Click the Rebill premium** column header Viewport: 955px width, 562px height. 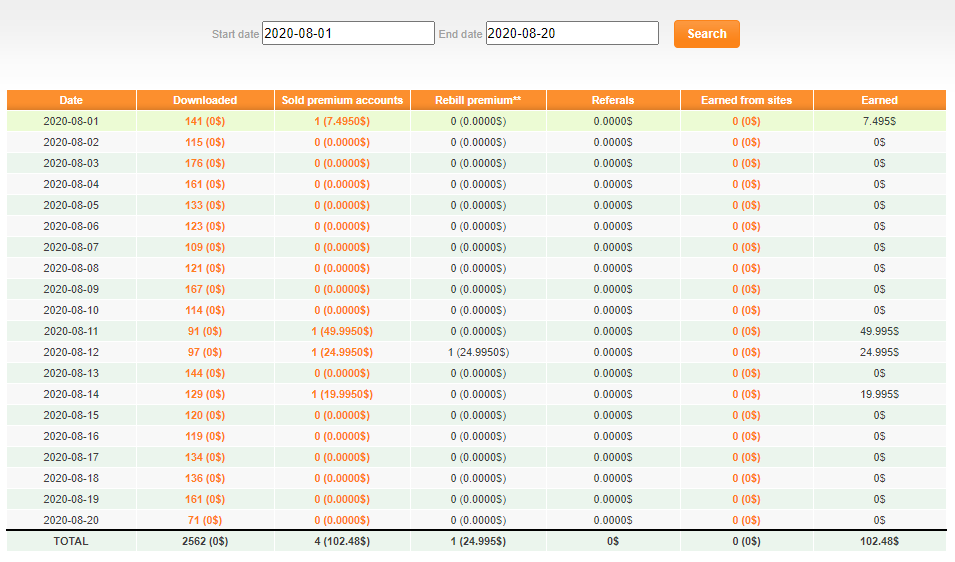pyautogui.click(x=478, y=100)
